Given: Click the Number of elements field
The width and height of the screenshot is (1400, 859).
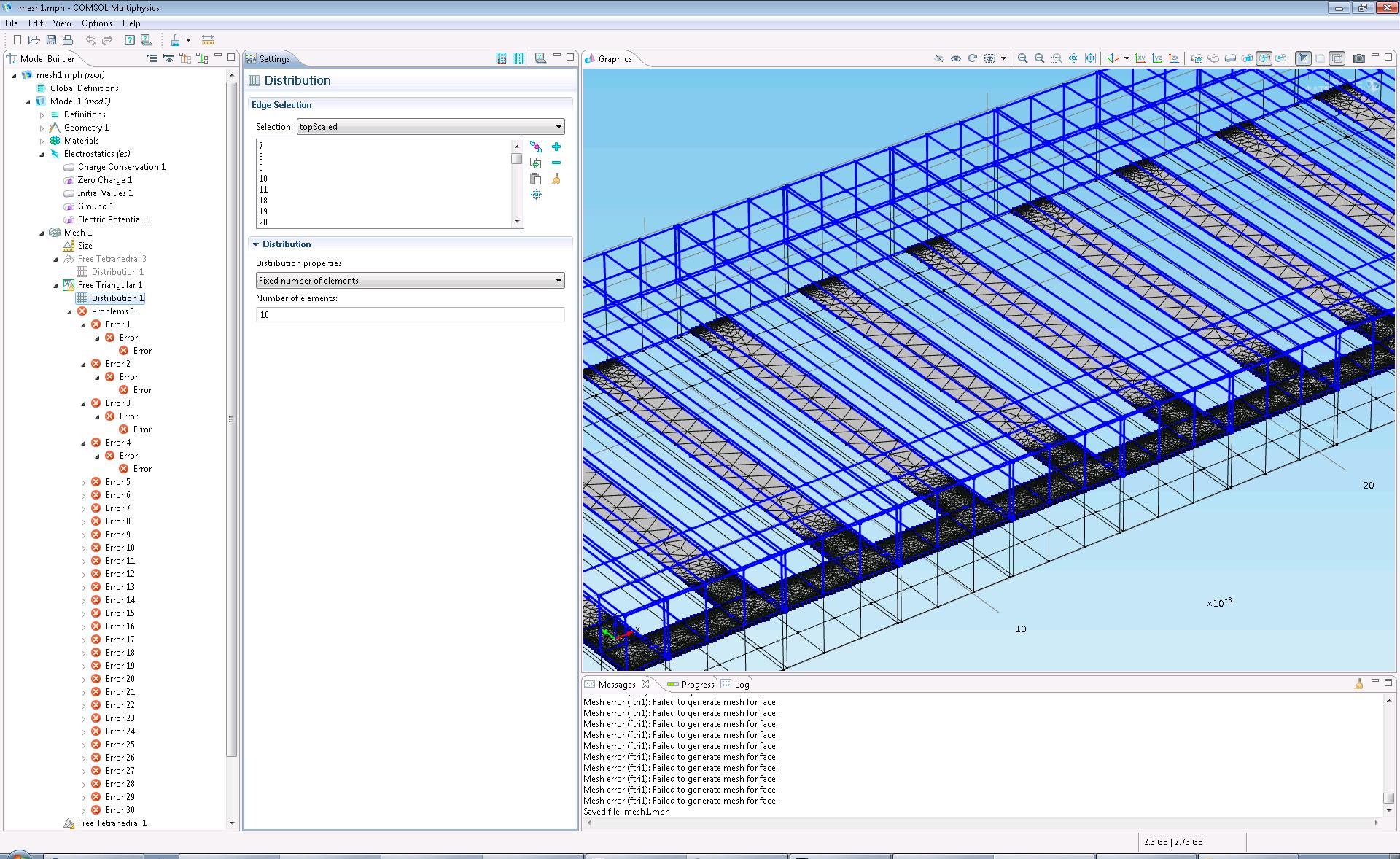Looking at the screenshot, I should 410,315.
